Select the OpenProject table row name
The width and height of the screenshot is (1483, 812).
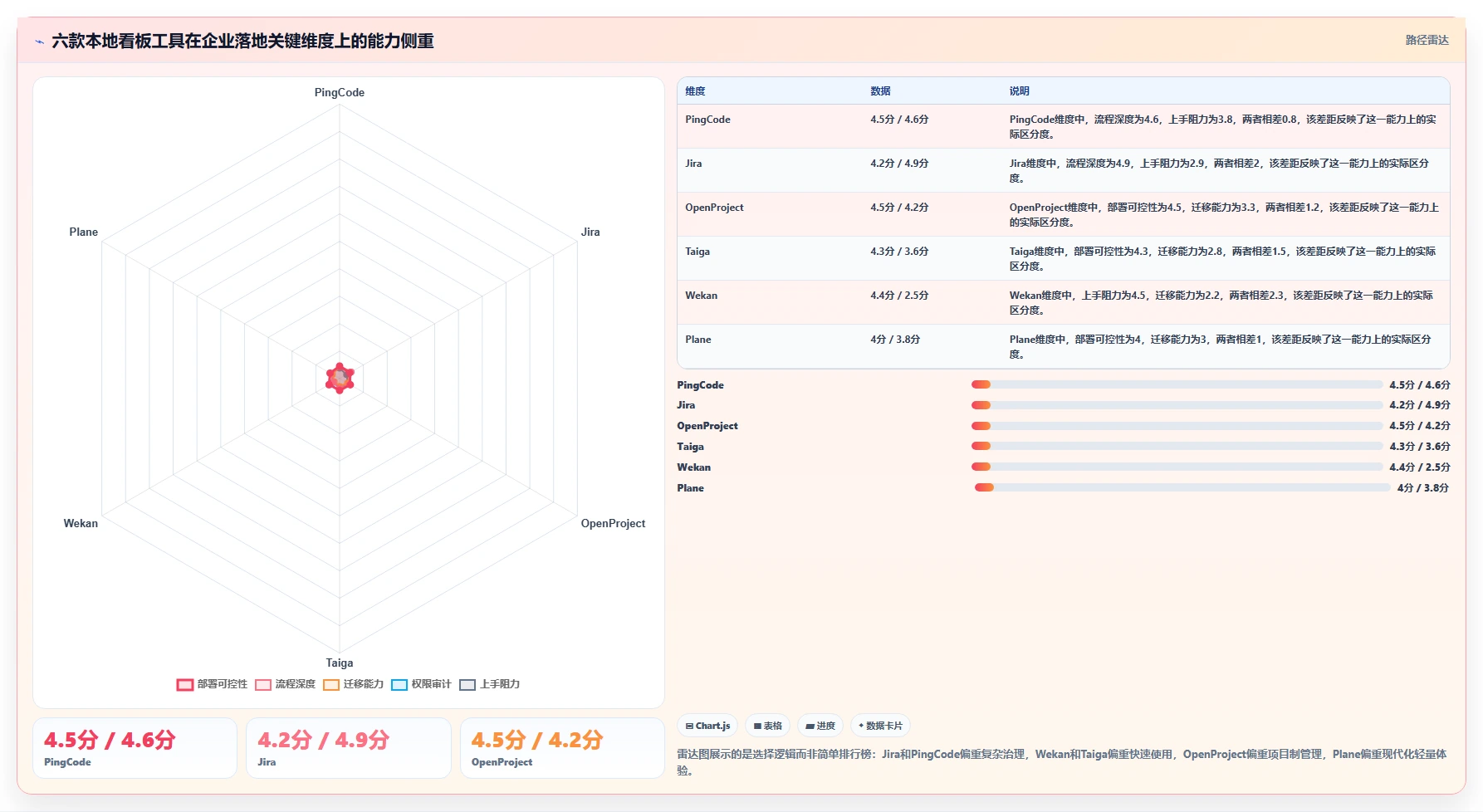pos(714,208)
